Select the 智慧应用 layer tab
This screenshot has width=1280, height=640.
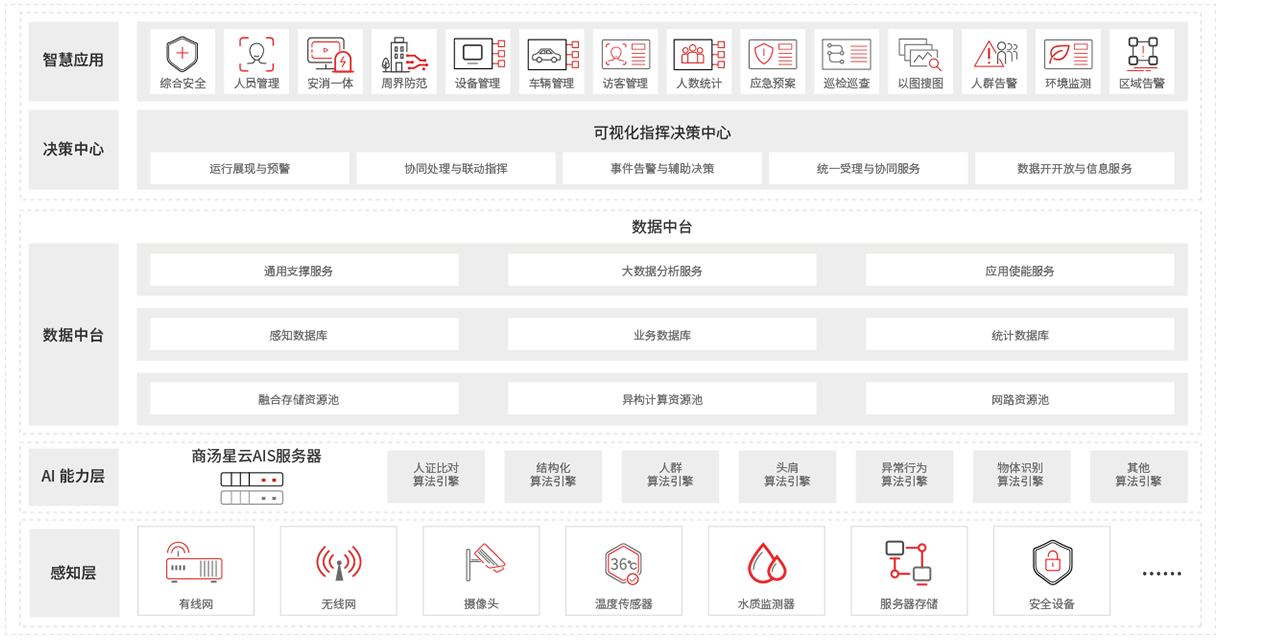(x=73, y=60)
